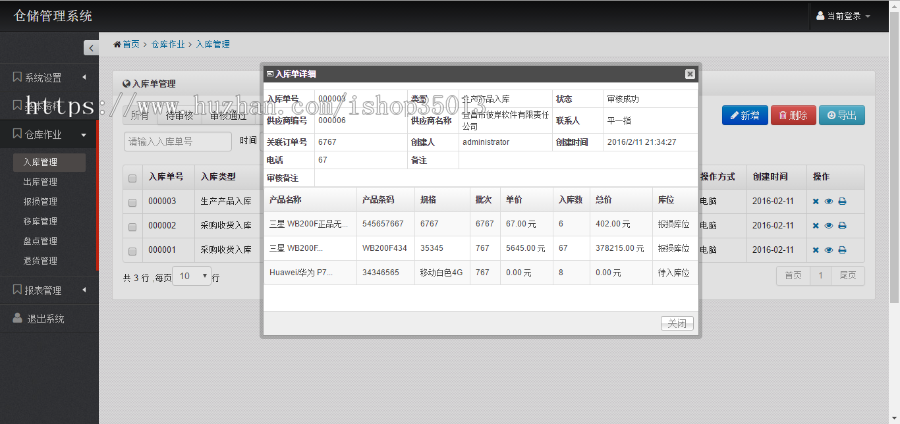This screenshot has width=900, height=424.
Task: Check the box for row 000003
Action: pos(132,203)
